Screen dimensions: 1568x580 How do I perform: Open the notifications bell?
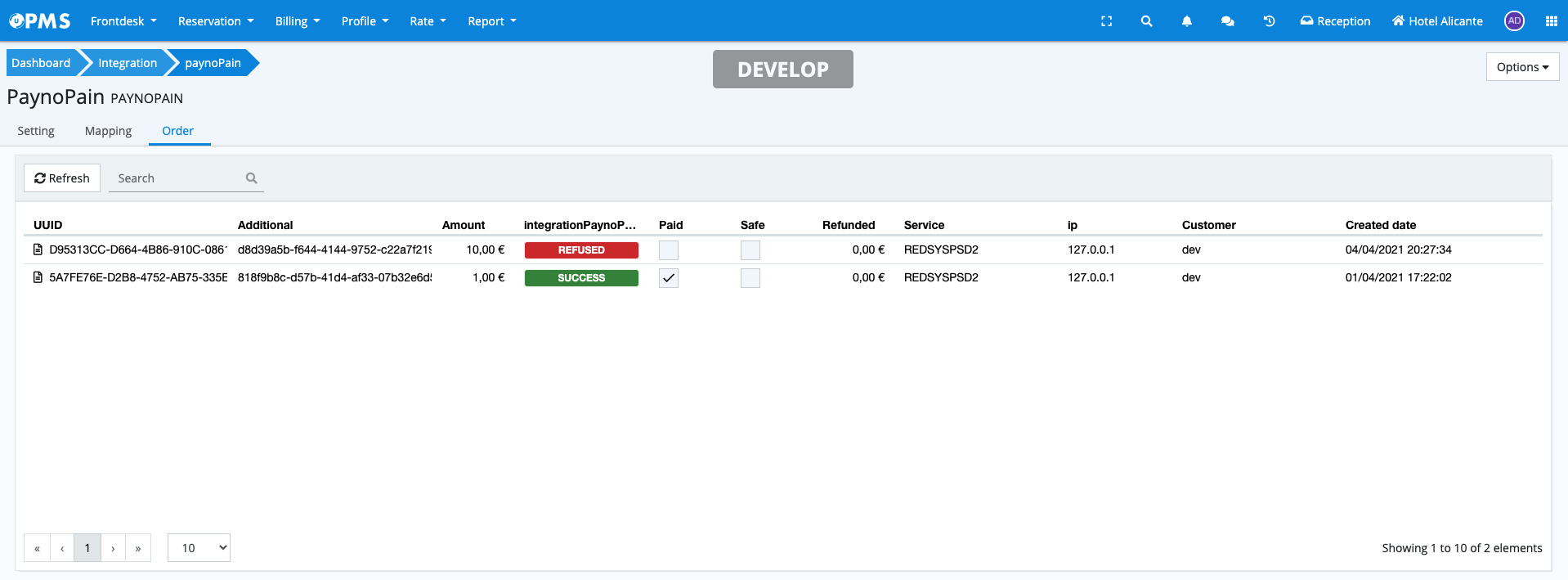[x=1186, y=21]
